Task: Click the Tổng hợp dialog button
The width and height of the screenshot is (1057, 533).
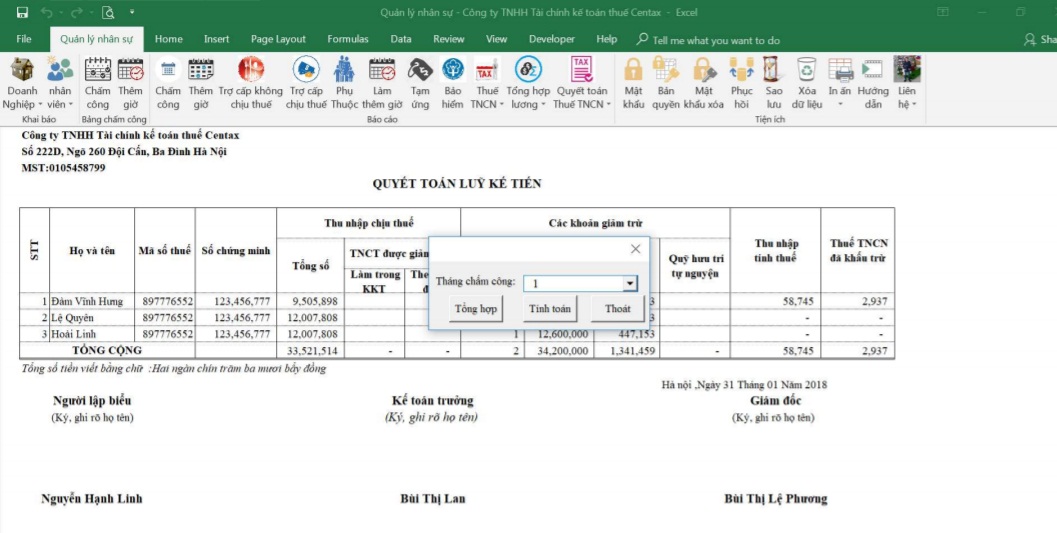Action: (476, 309)
